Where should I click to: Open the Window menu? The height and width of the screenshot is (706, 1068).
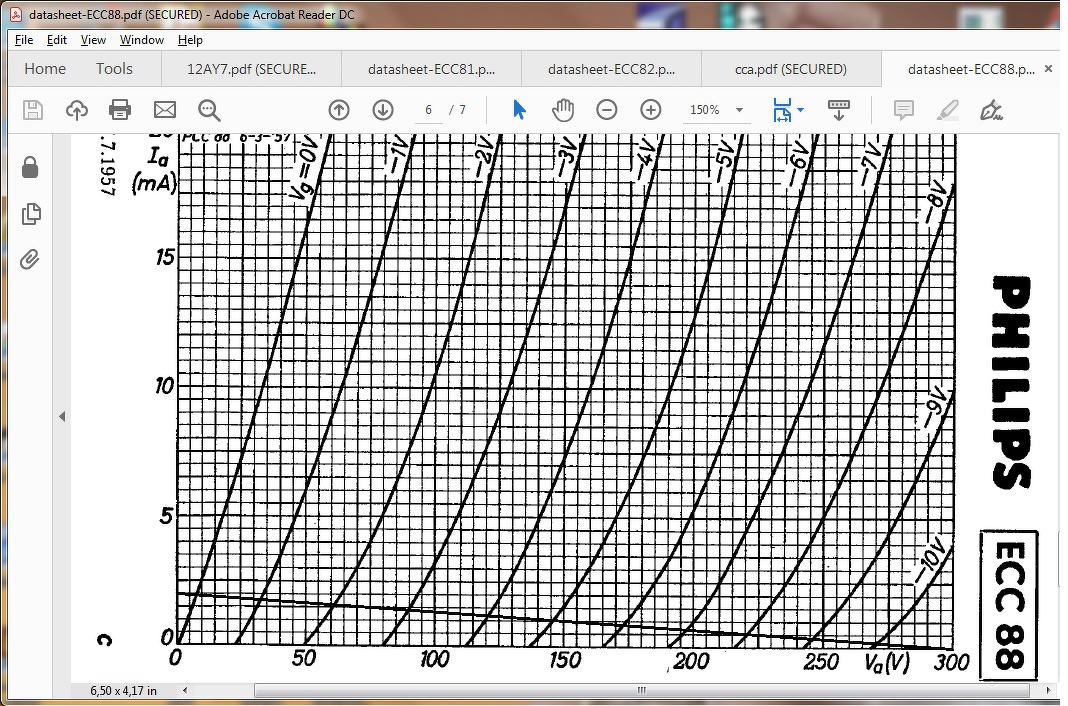pyautogui.click(x=142, y=40)
